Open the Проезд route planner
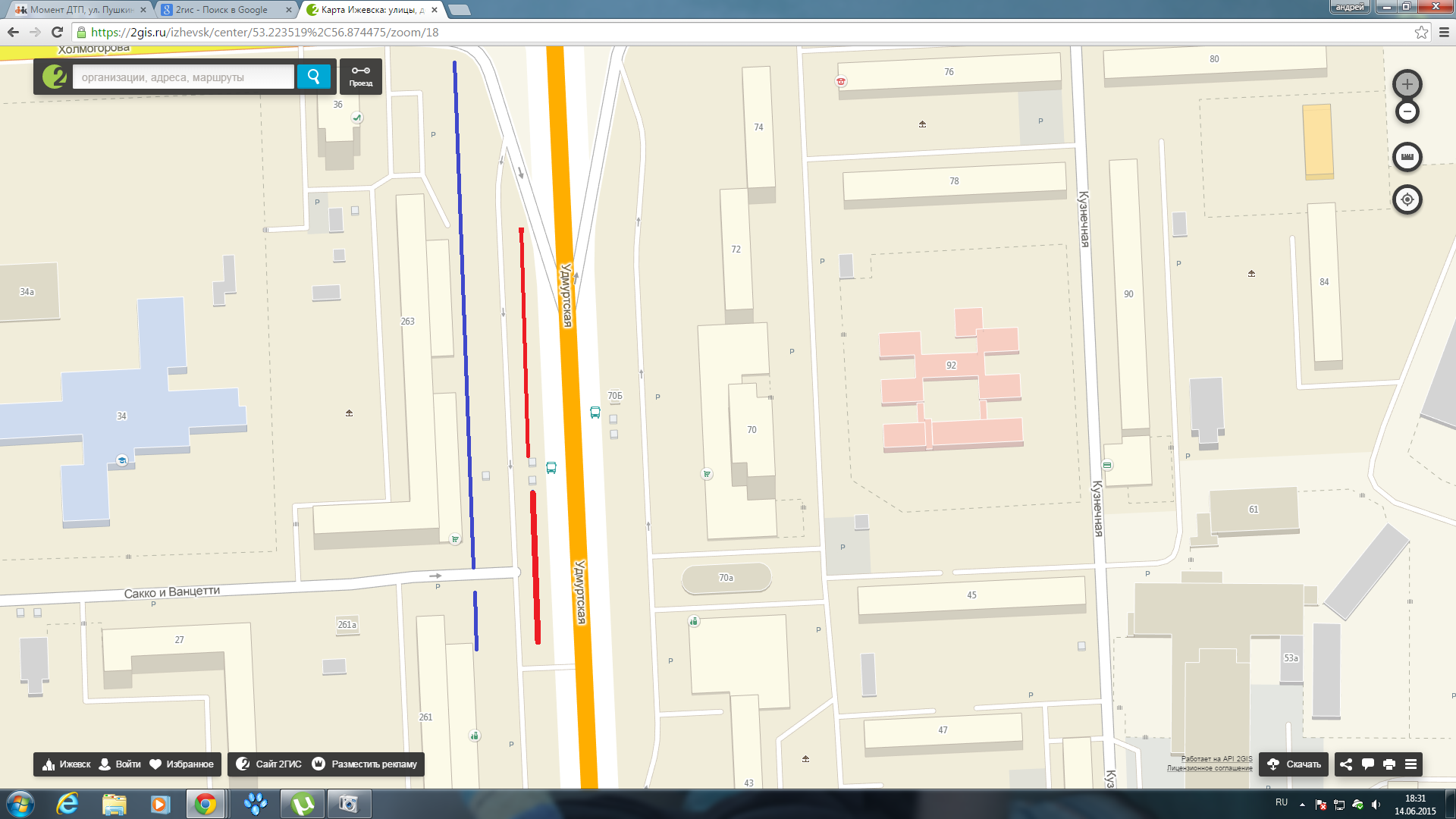1456x819 pixels. click(361, 77)
